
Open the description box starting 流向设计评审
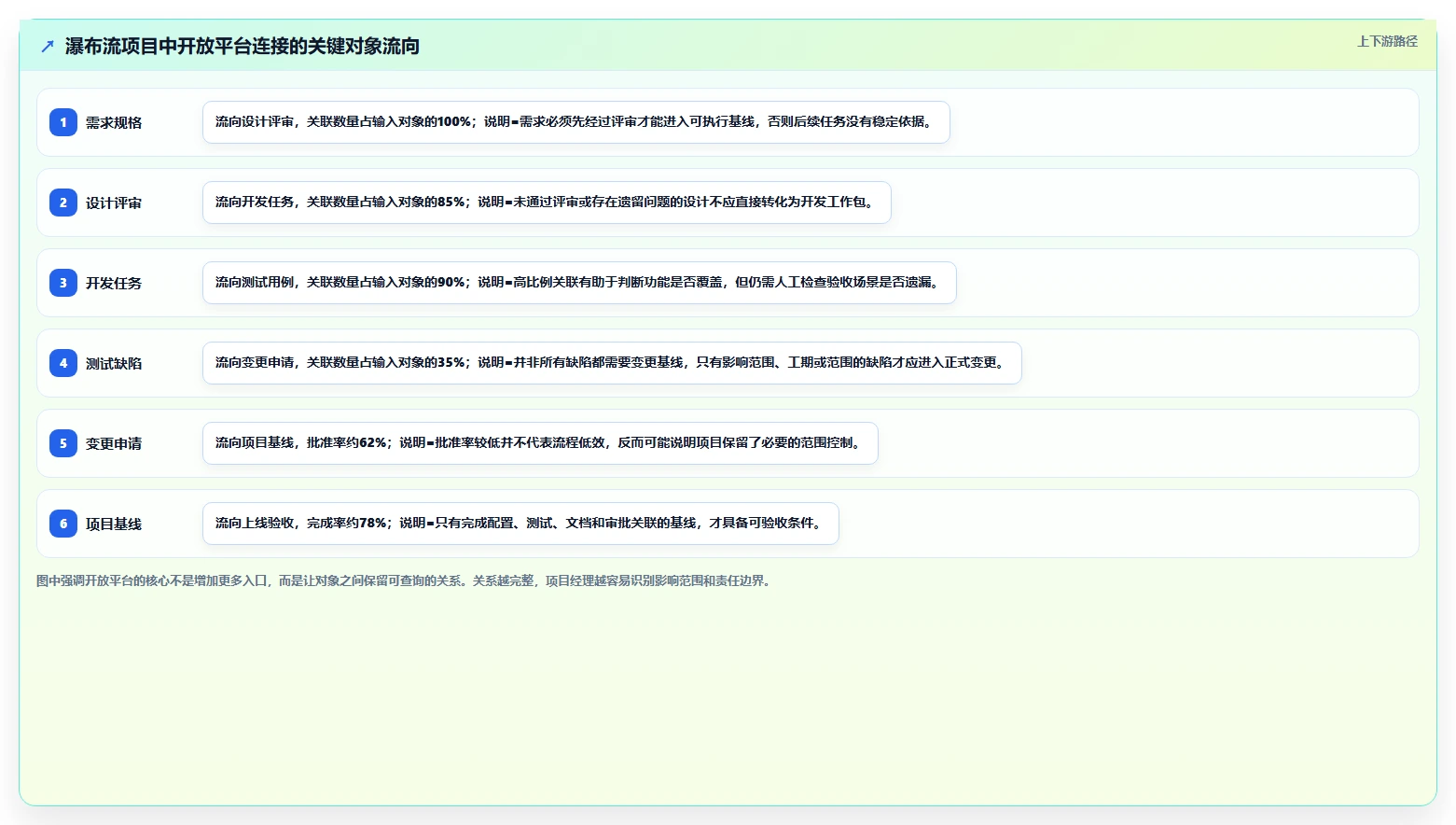coord(576,122)
